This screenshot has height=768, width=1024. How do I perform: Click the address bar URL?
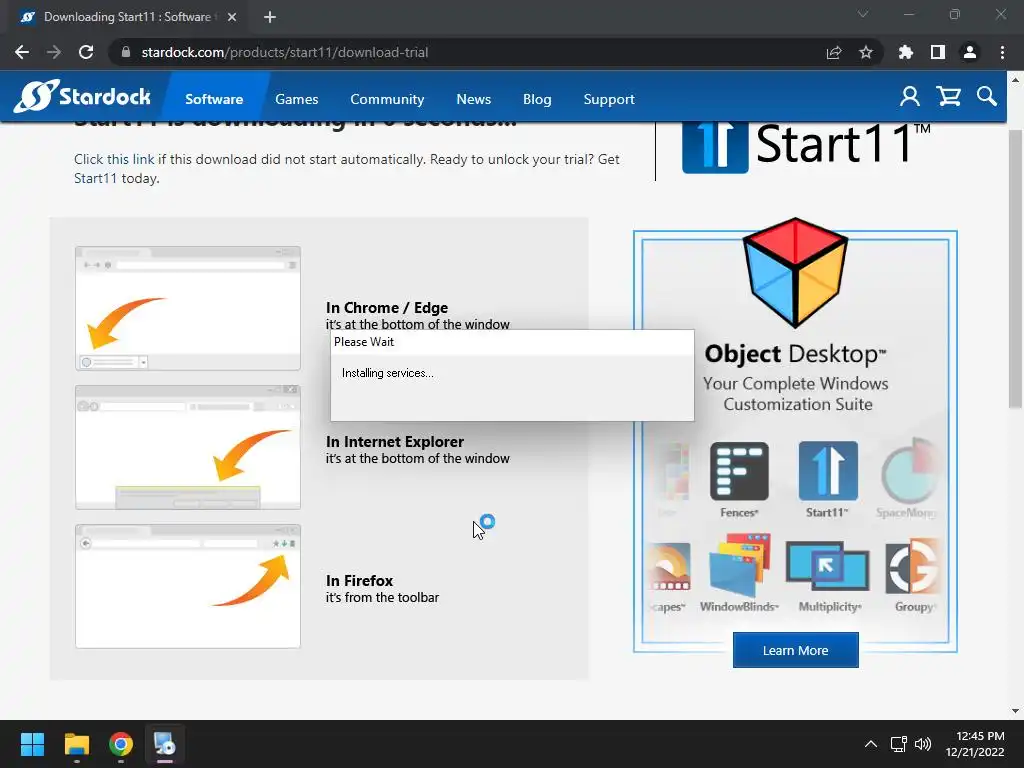tap(285, 52)
